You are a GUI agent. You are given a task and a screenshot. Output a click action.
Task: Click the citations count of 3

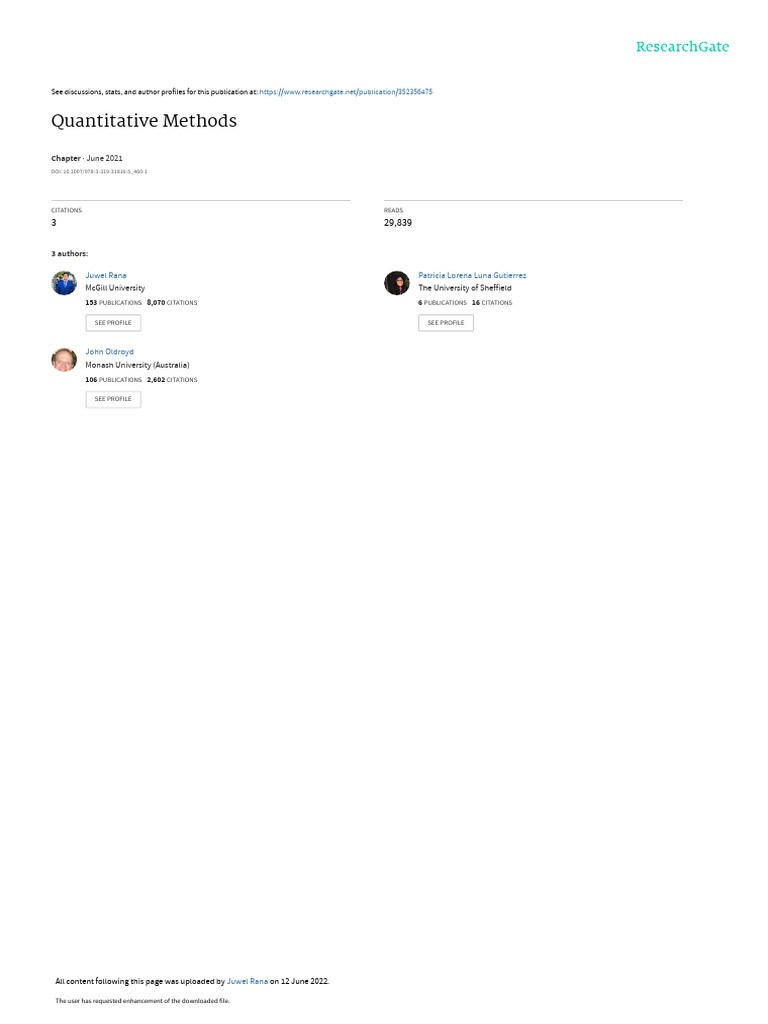(x=54, y=223)
